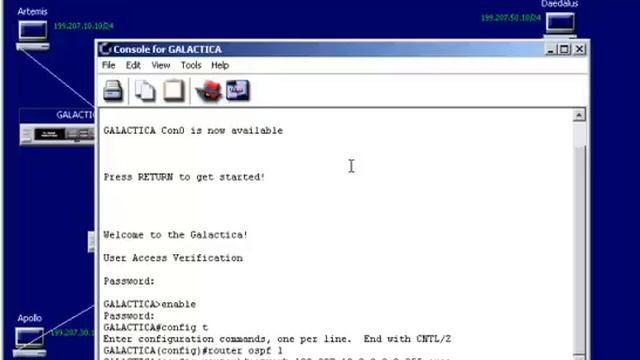Select the Artemis computer icon
This screenshot has height=360, width=640.
pos(33,35)
